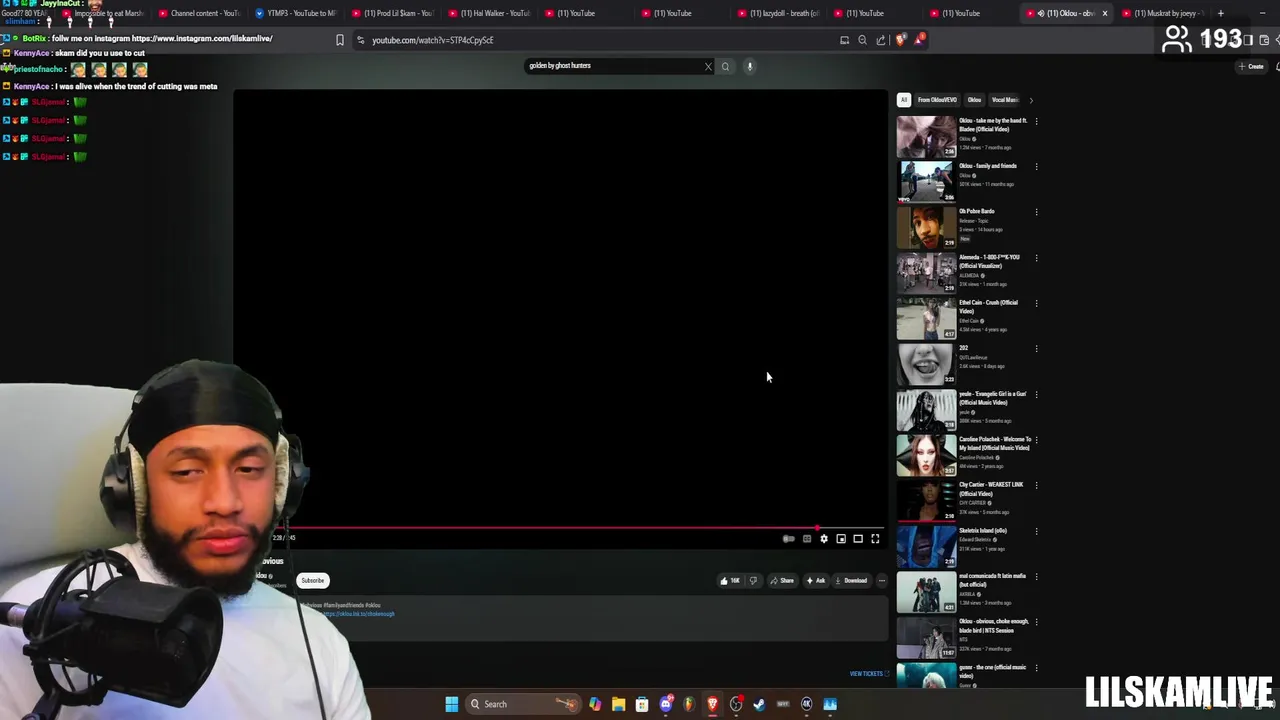
Task: Switch to 'Channel content - YouTube' tab
Action: 199,13
